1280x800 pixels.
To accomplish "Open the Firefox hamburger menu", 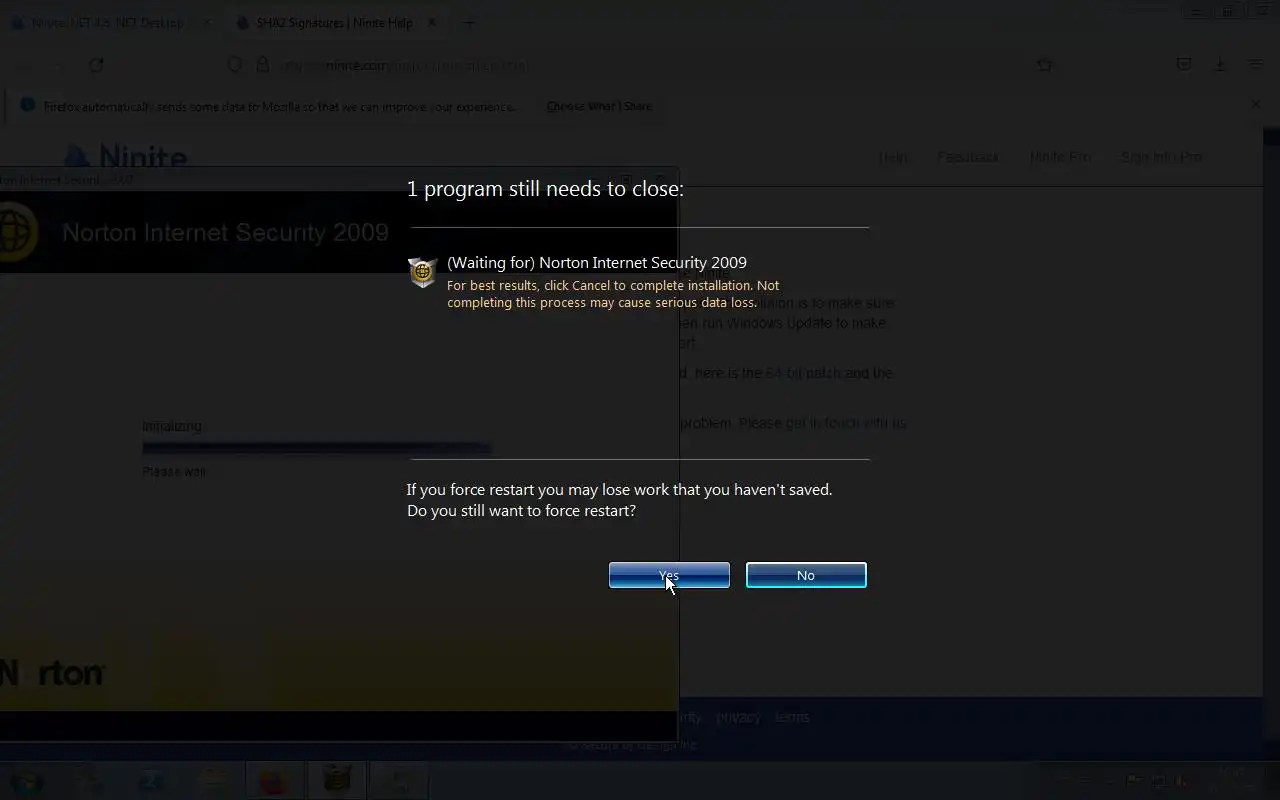I will [1255, 65].
